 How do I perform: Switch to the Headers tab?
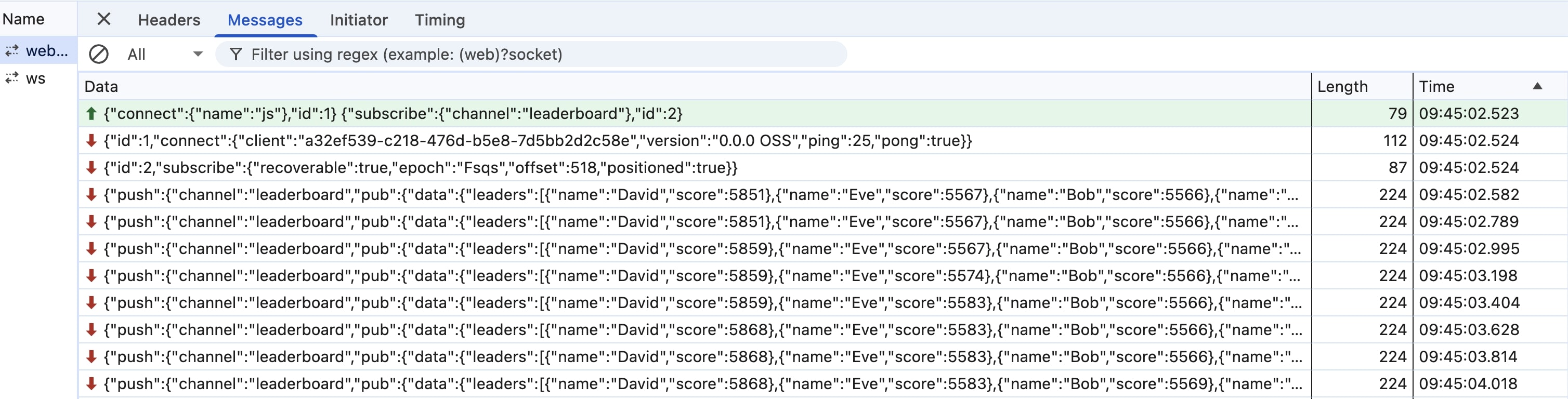click(168, 20)
